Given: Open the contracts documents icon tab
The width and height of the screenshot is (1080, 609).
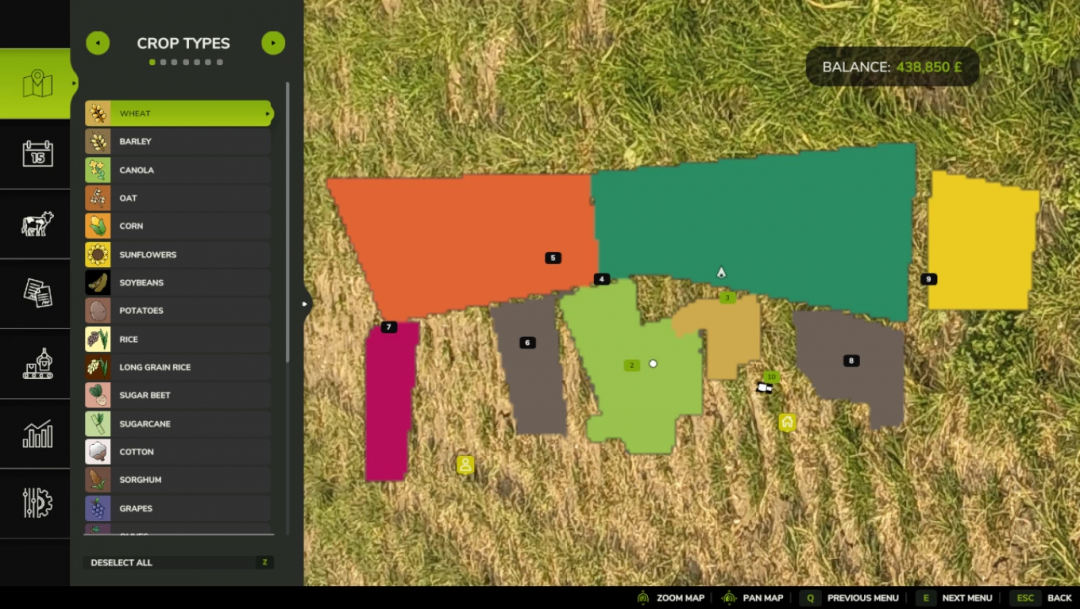Looking at the screenshot, I should click(x=37, y=293).
